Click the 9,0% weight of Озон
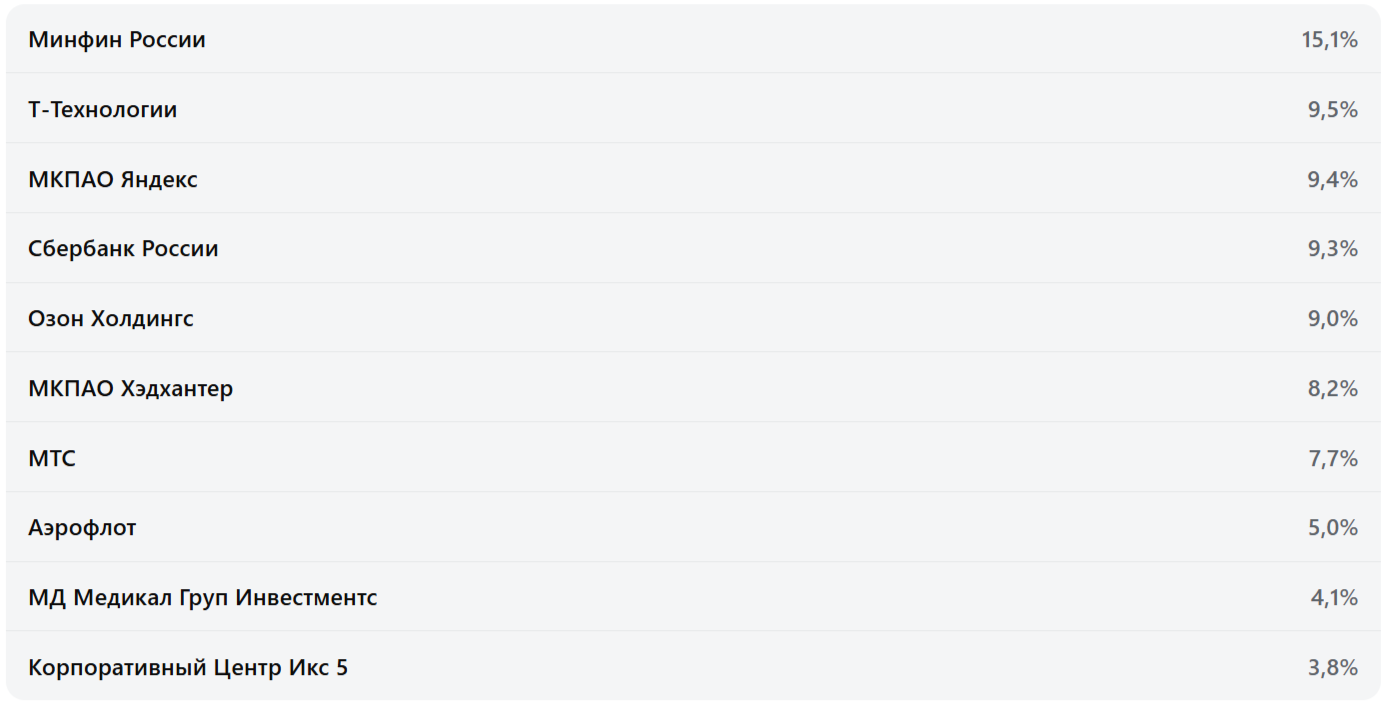 click(x=1332, y=319)
